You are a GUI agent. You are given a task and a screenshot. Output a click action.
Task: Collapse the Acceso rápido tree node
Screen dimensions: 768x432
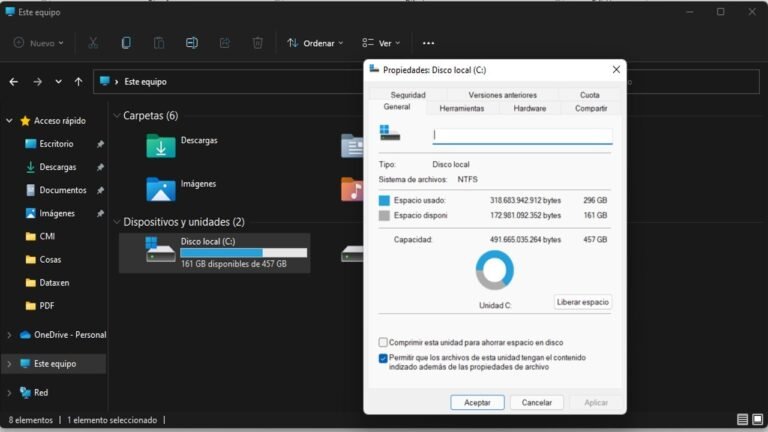tap(9, 120)
